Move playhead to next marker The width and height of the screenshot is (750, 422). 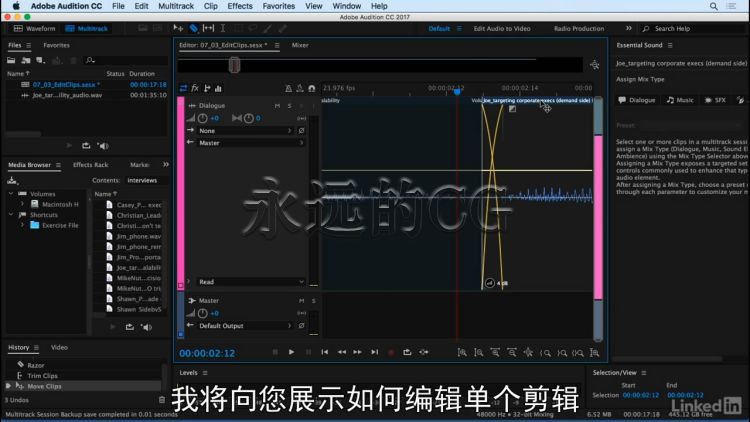click(x=375, y=352)
